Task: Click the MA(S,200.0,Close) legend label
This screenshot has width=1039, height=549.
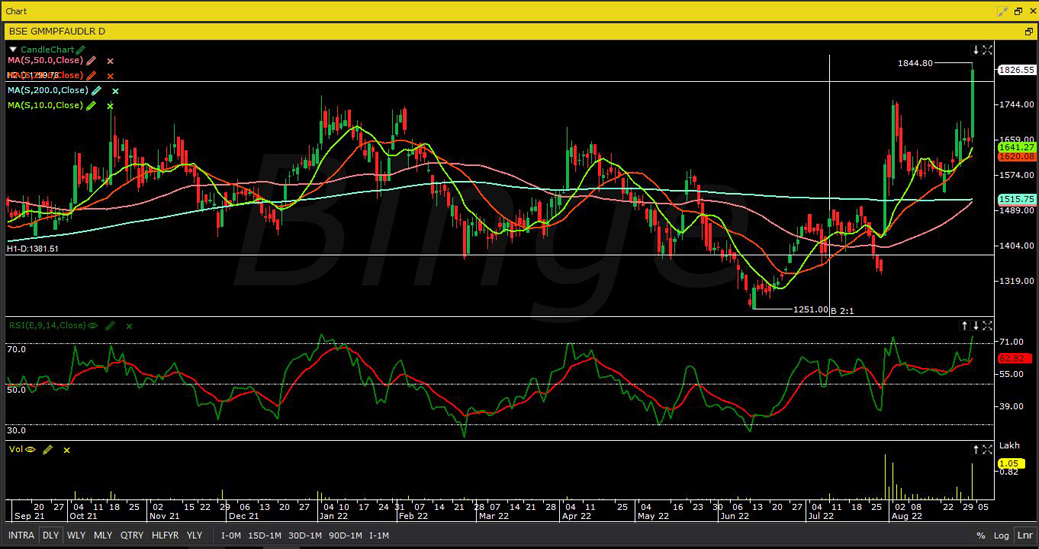Action: click(48, 91)
